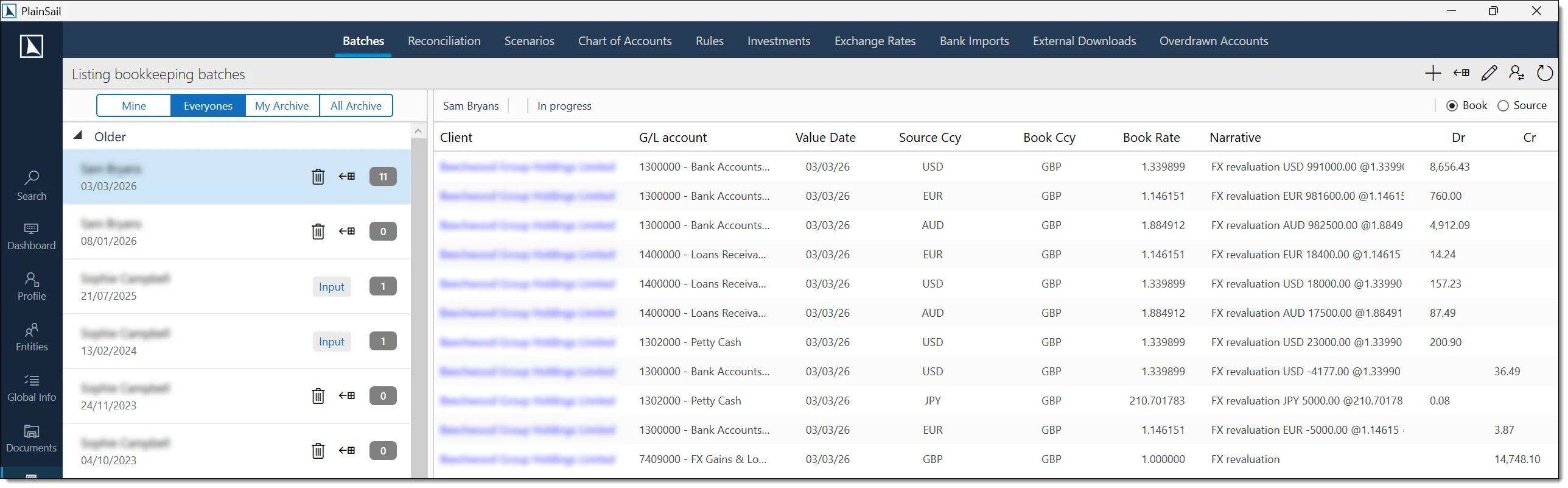1568x488 pixels.
Task: Click Input button on 13/02/2024 batch
Action: 332,341
